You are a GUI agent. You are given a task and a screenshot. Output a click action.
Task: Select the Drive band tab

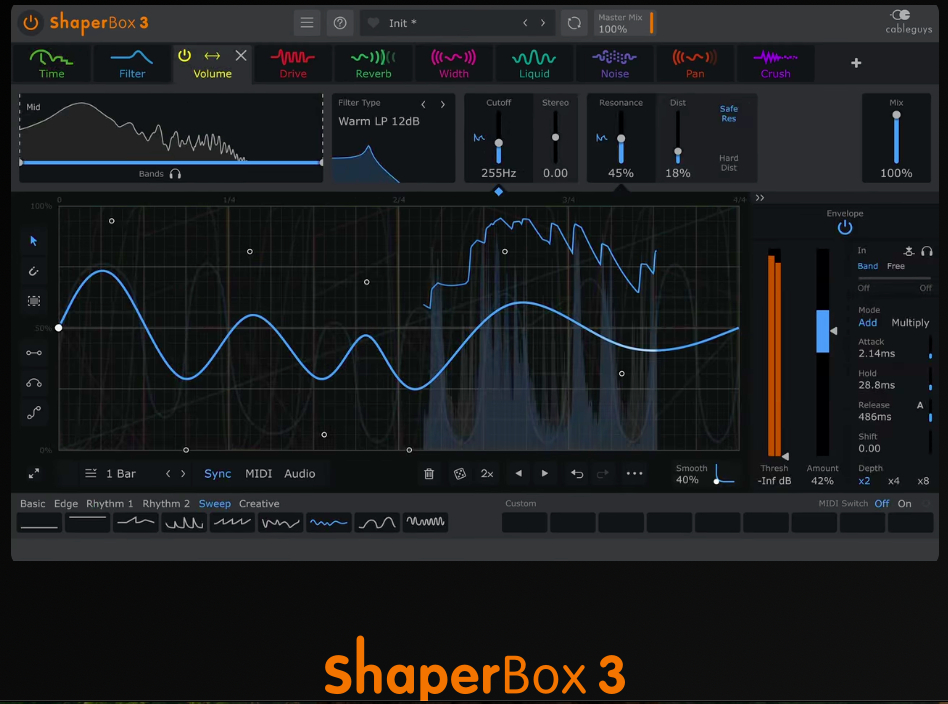coord(292,63)
